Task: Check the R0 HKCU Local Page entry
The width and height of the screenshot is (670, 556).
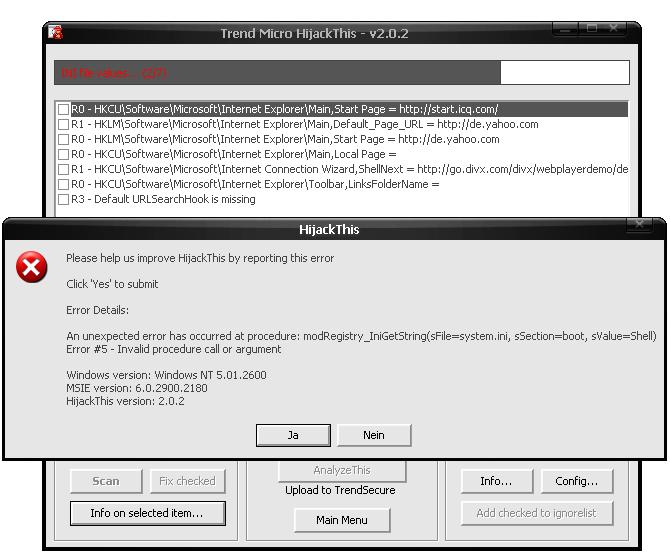Action: (x=63, y=154)
